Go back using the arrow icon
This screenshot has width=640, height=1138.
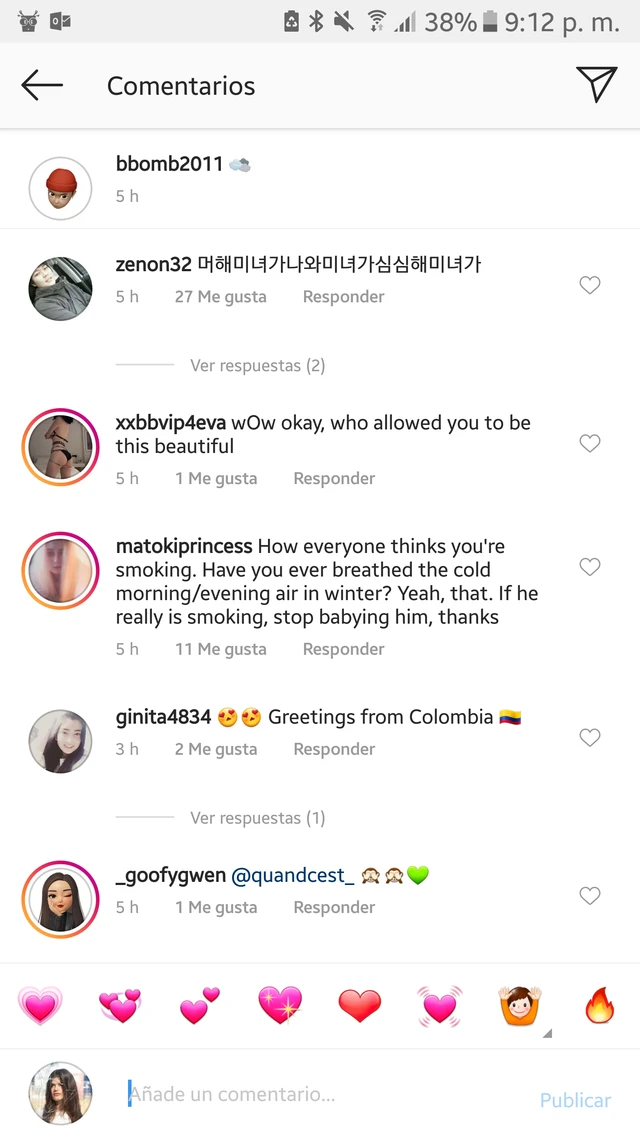click(42, 86)
